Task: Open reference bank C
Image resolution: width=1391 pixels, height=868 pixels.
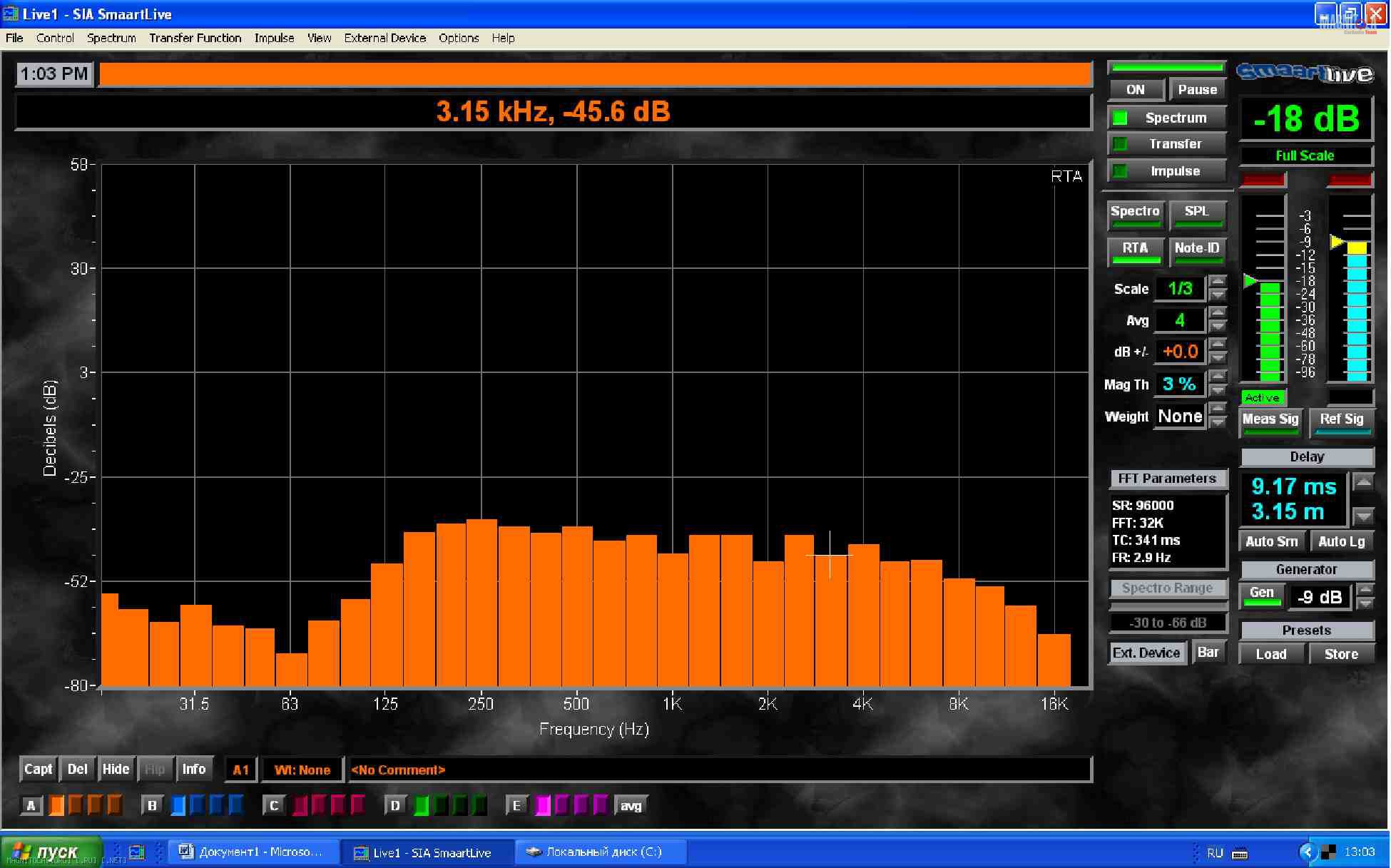Action: coord(274,806)
